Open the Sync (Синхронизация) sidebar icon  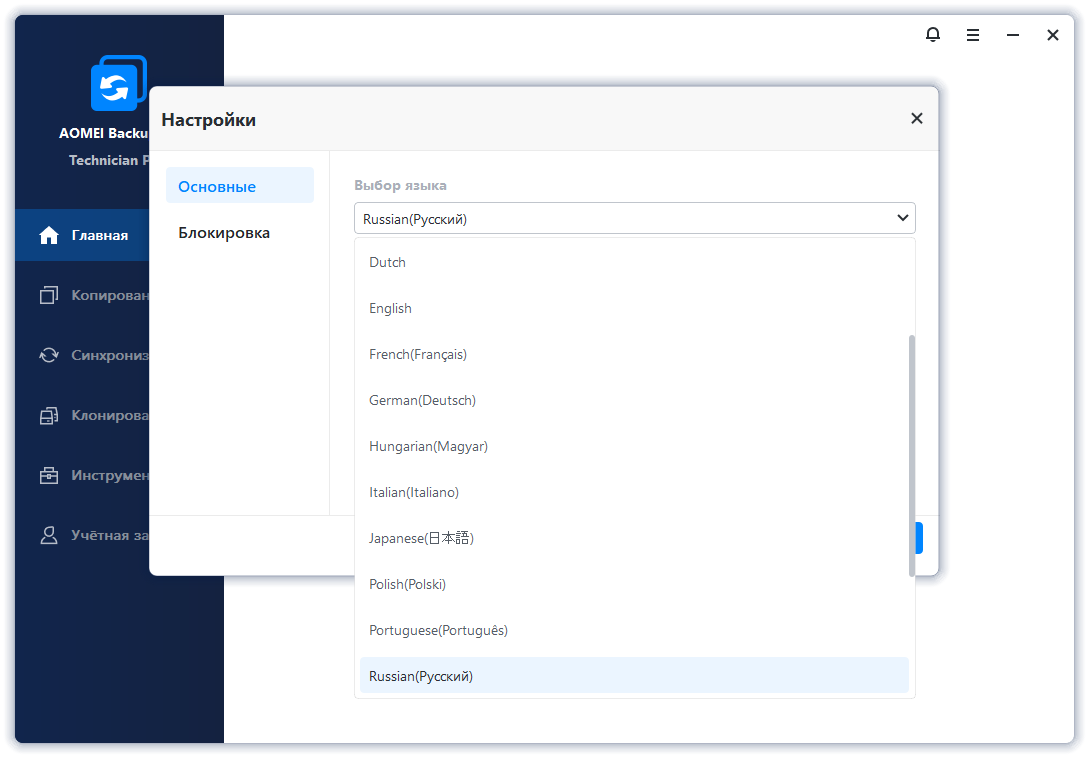click(49, 355)
